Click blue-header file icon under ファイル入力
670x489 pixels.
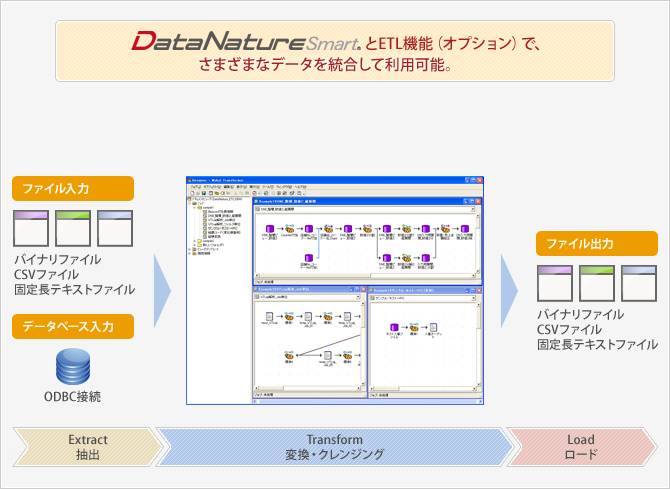(115, 228)
